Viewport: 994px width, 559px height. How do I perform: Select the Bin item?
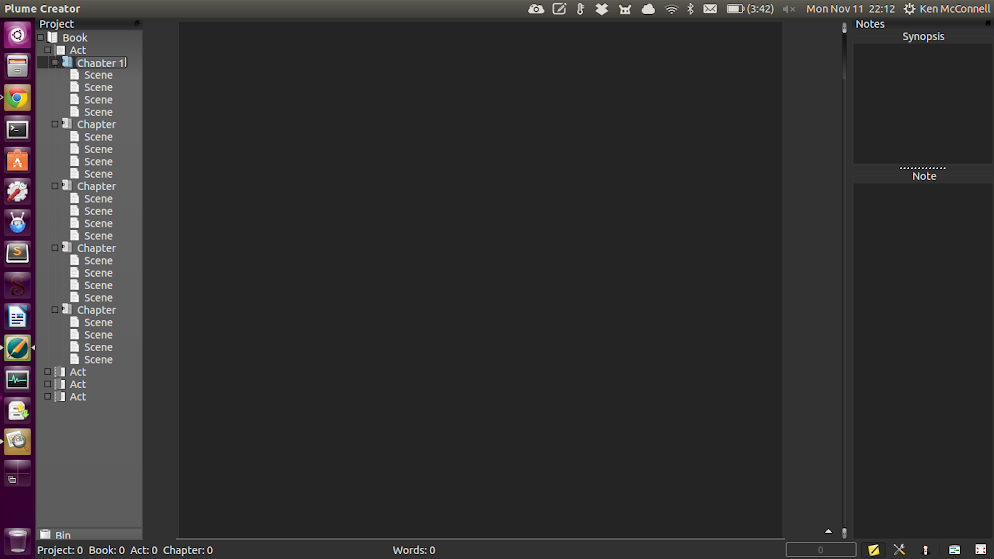(89, 534)
